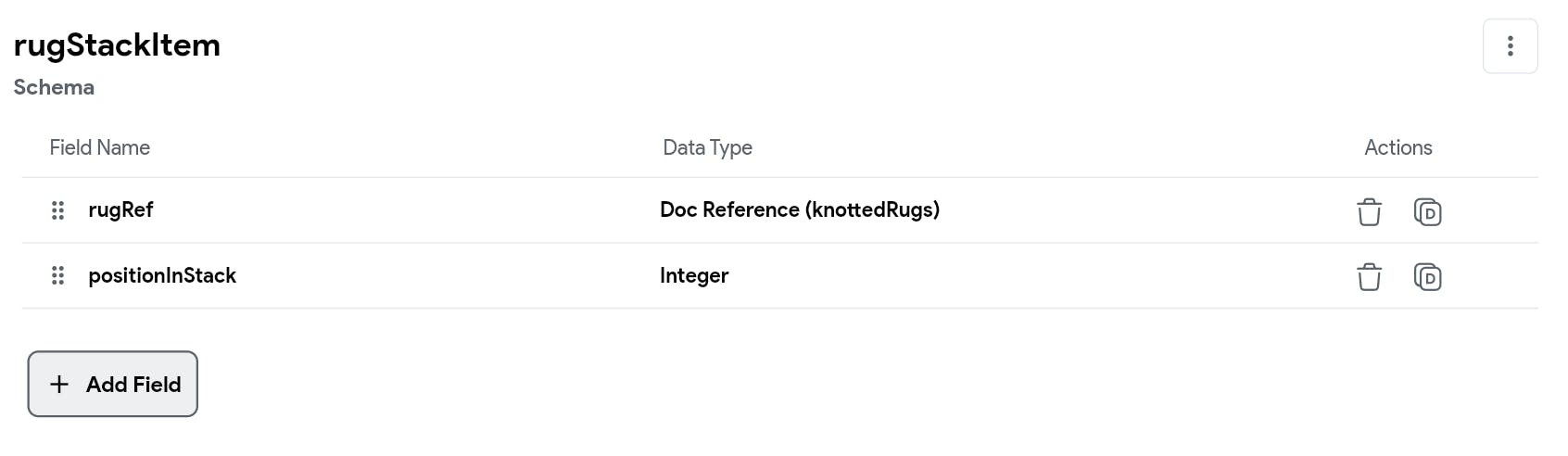Click the rugStackItem title

(117, 44)
